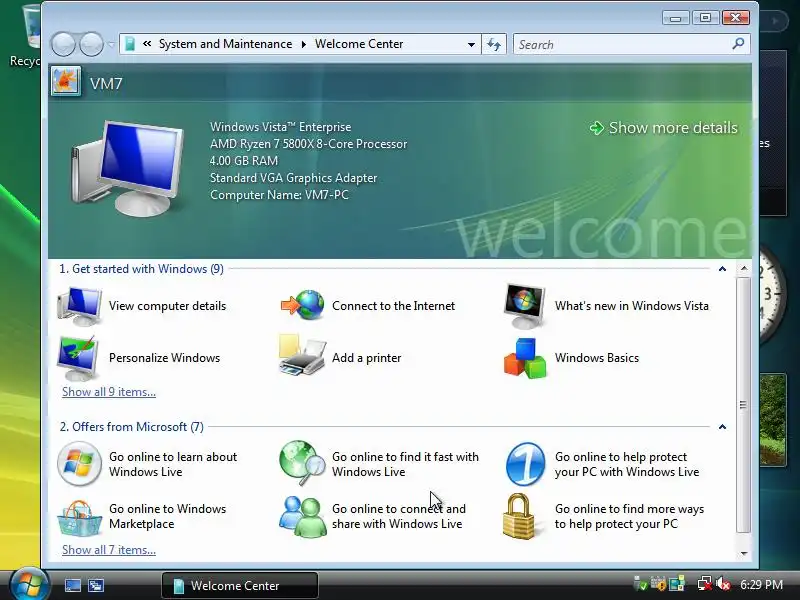Select the Add a printer icon
Image resolution: width=800 pixels, height=600 pixels.
(x=302, y=356)
